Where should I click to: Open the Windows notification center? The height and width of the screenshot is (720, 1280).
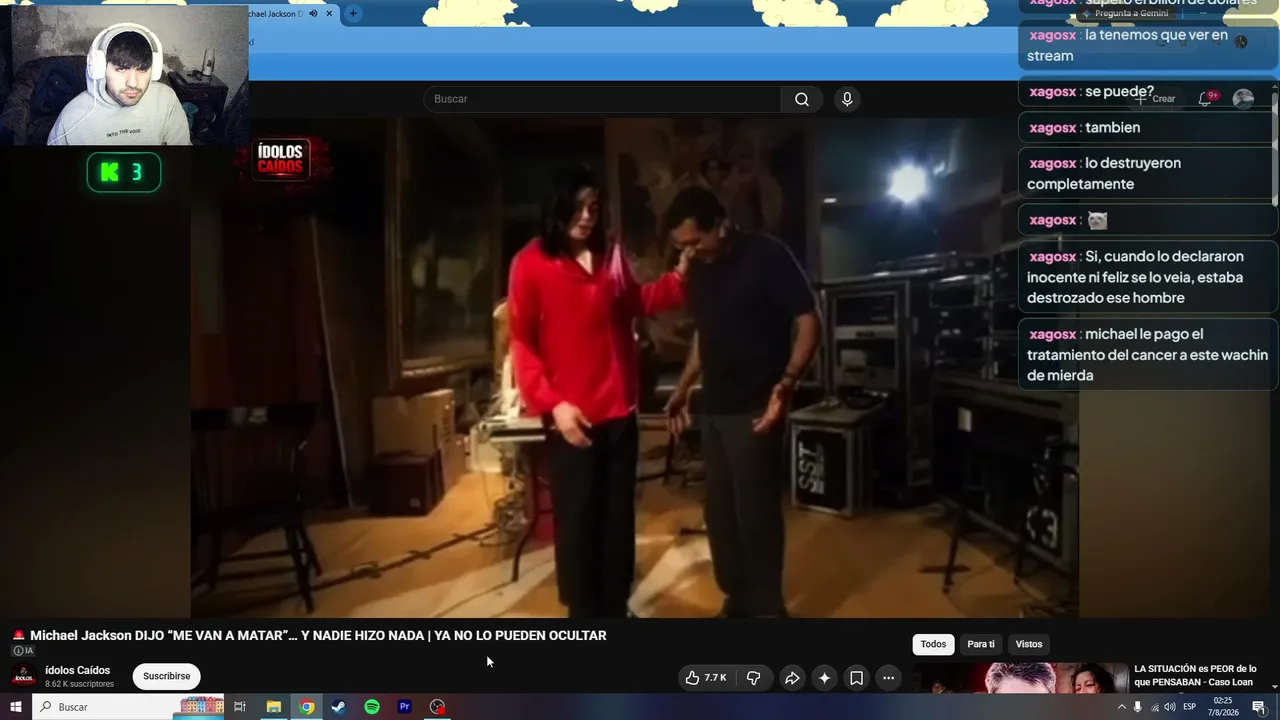(1259, 707)
